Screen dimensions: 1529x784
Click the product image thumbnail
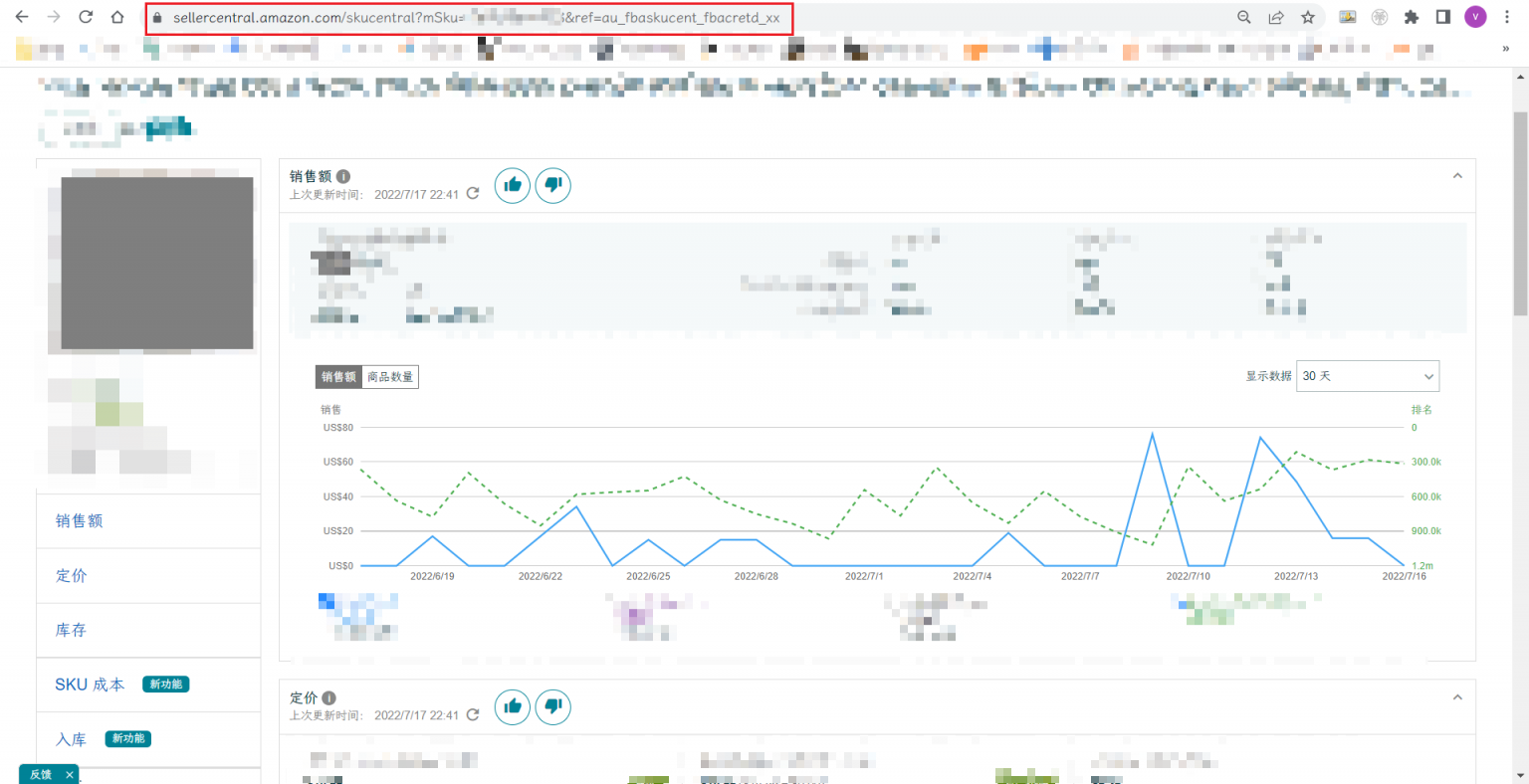(x=157, y=263)
